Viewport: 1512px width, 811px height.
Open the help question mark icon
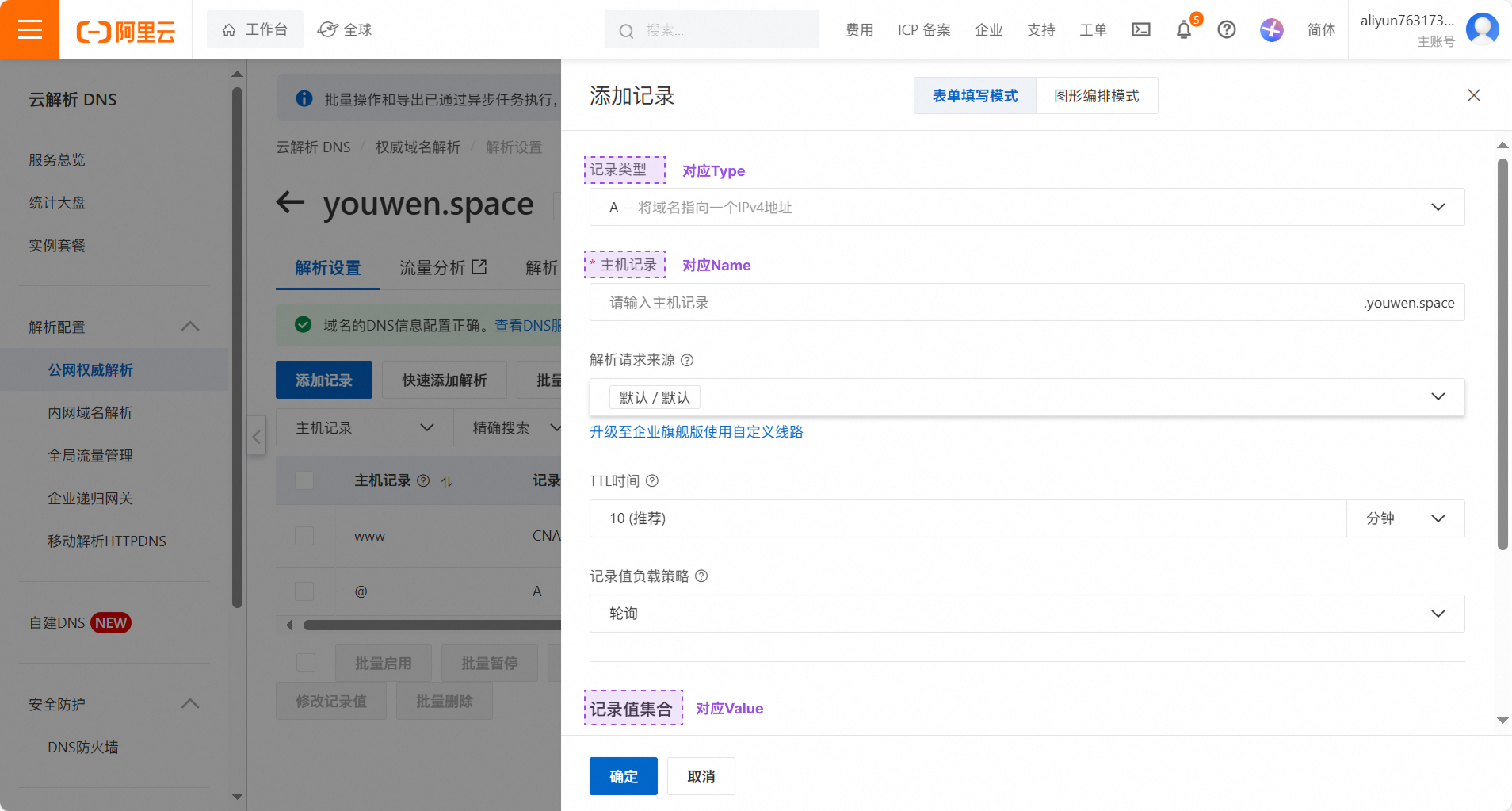1227,29
